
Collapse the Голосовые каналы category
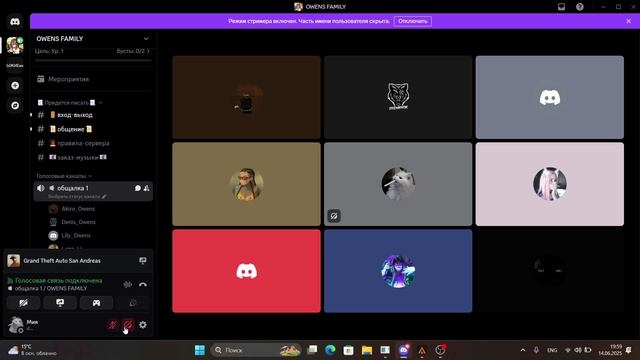64,176
